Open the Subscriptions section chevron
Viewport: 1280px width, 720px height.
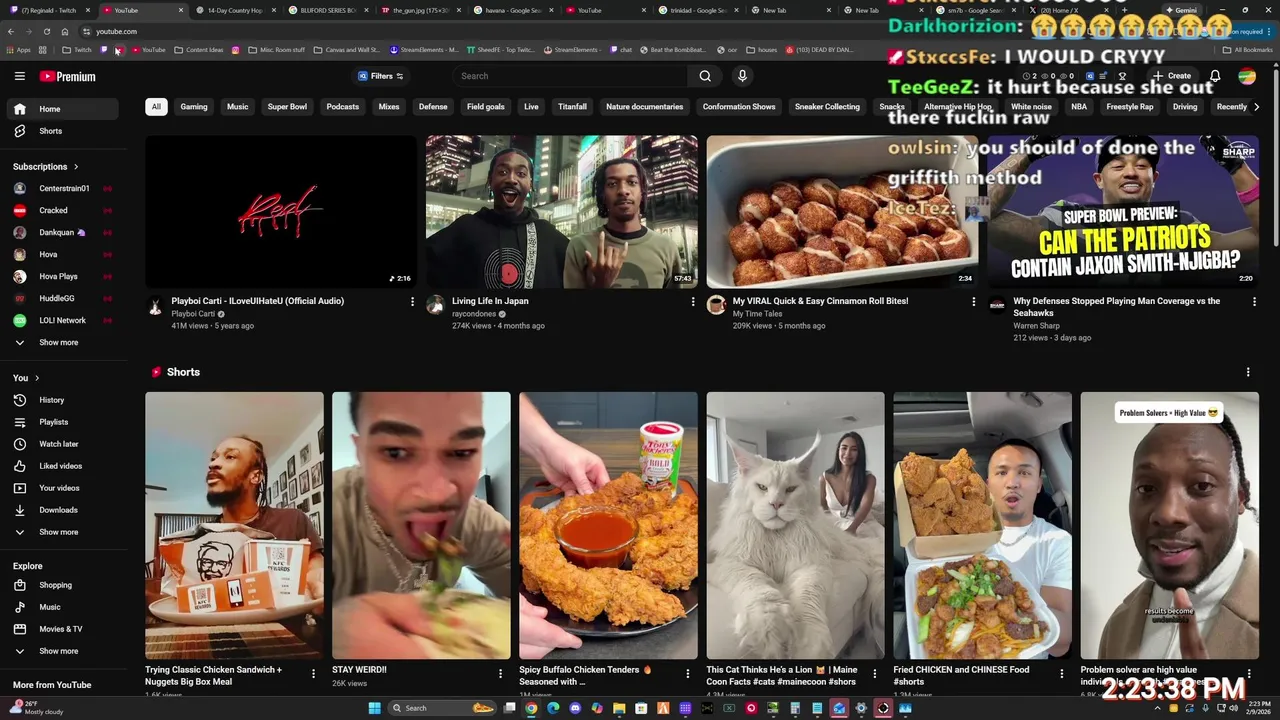click(x=76, y=167)
